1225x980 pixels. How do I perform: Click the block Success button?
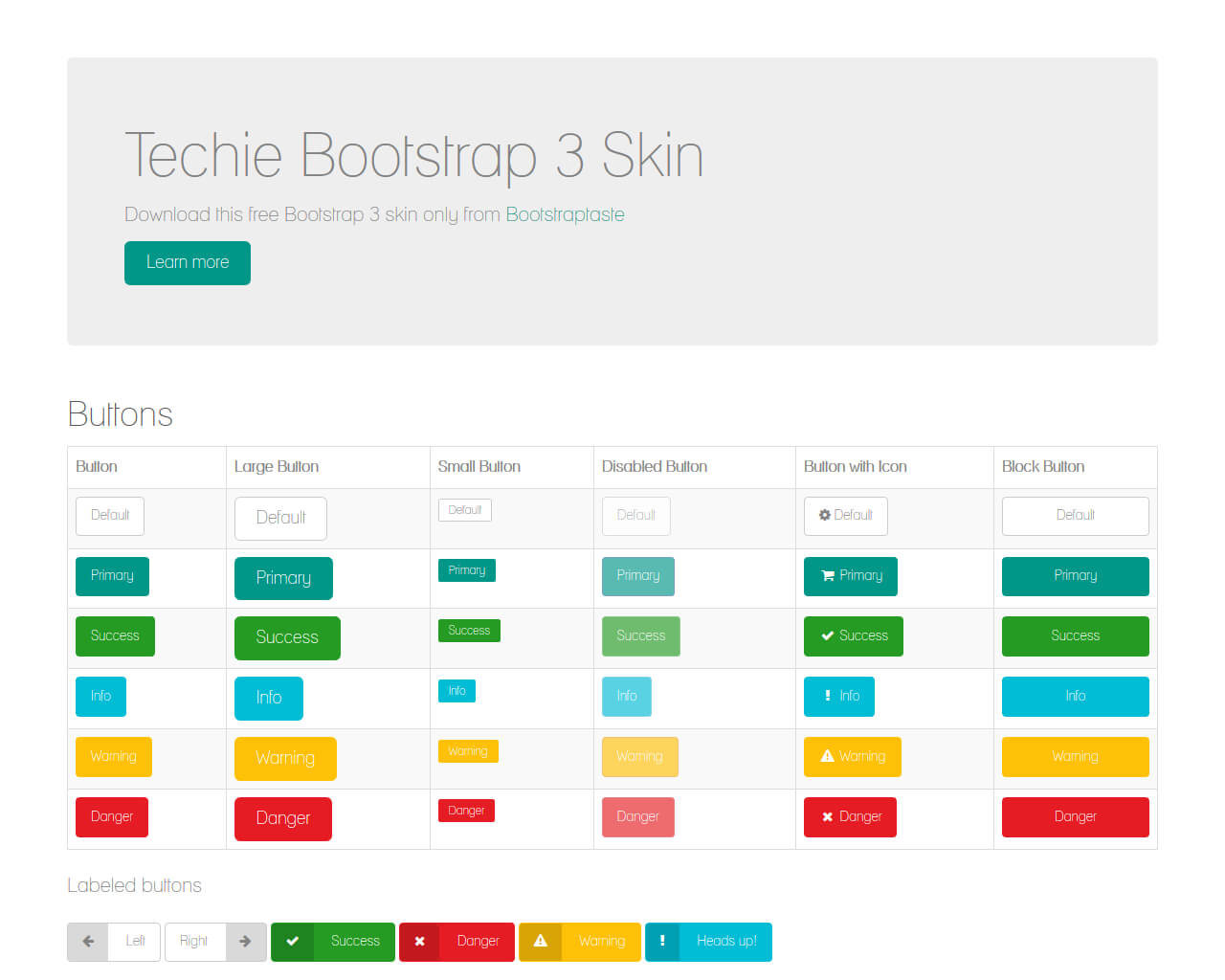[1076, 636]
